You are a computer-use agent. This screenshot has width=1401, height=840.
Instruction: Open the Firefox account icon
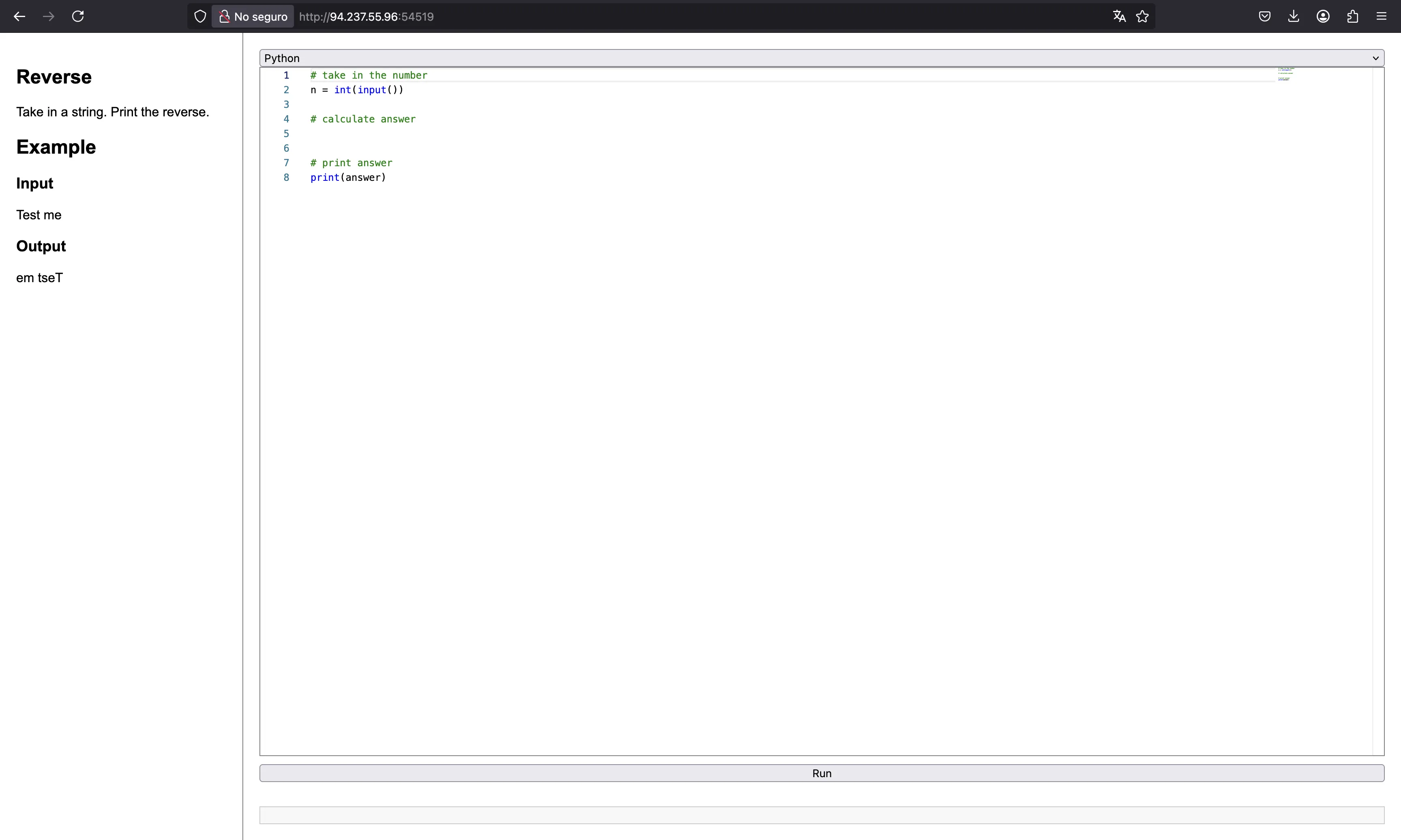point(1323,16)
